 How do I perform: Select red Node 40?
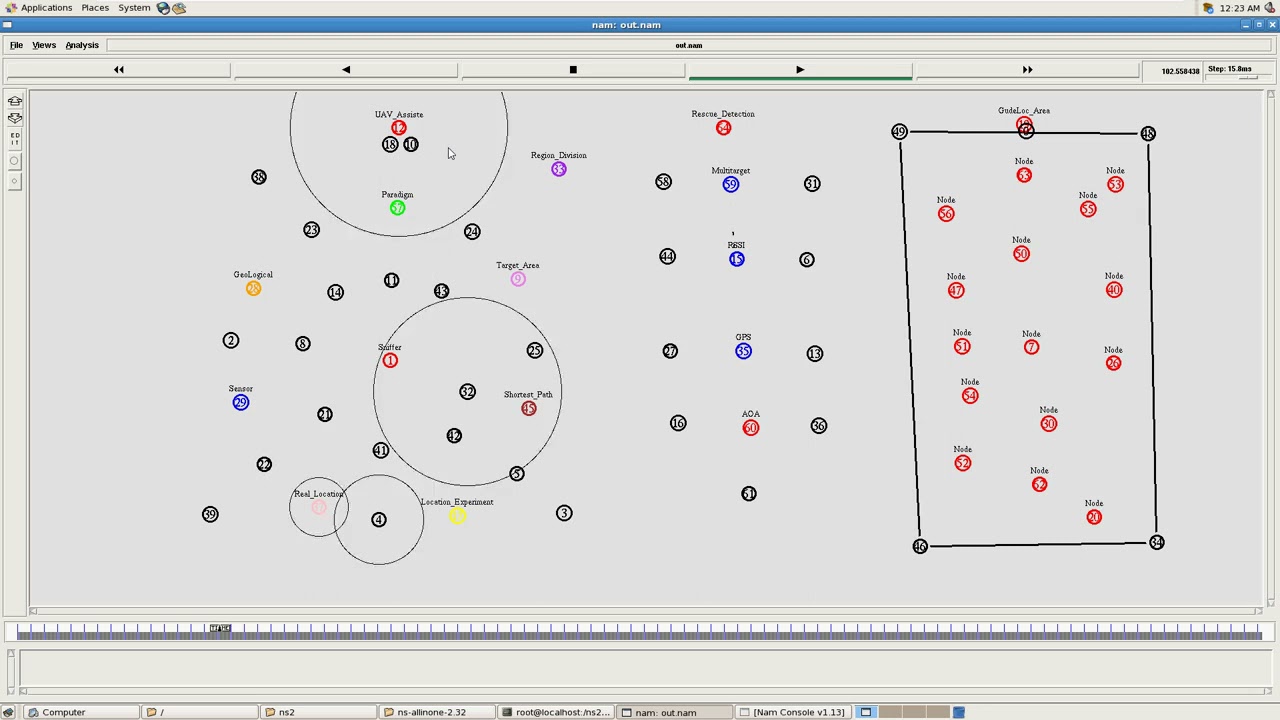click(x=1114, y=290)
